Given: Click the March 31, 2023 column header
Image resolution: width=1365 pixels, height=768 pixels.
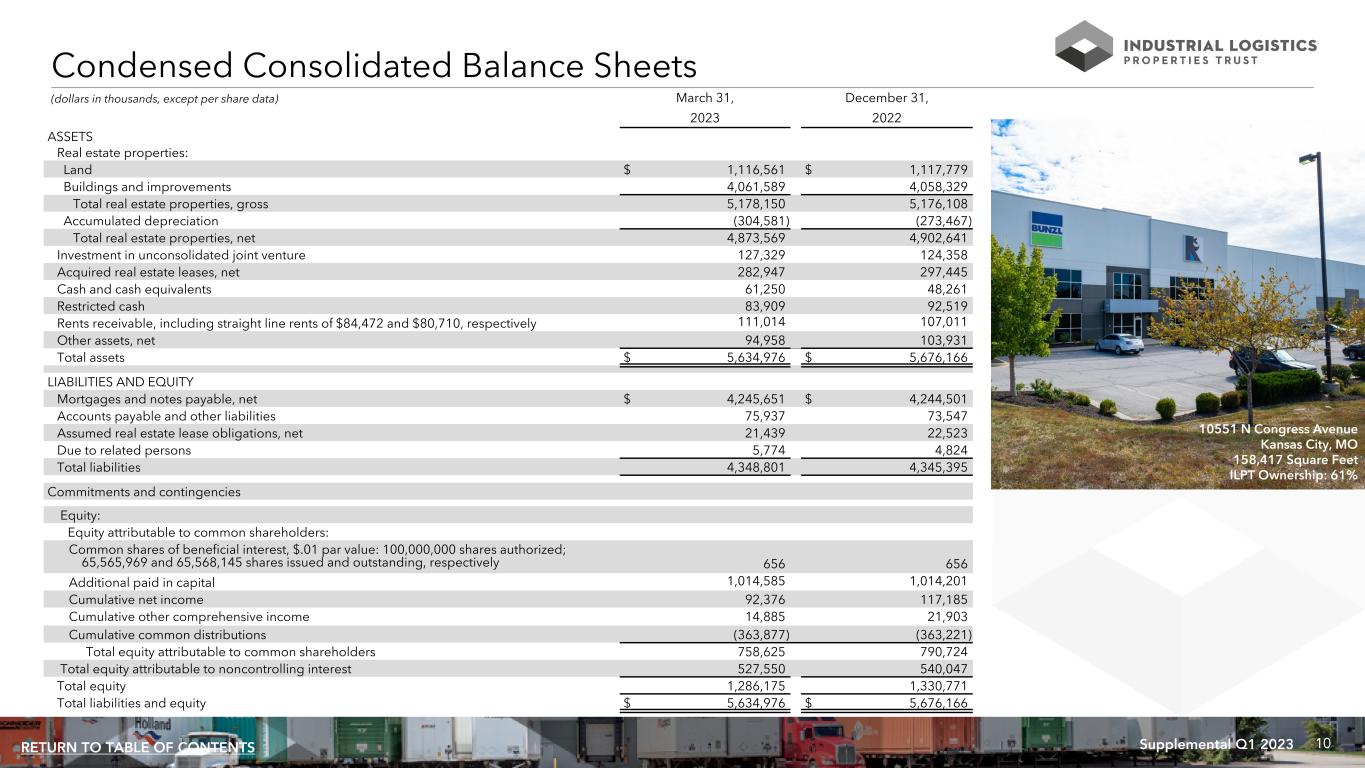Looking at the screenshot, I should coord(704,108).
